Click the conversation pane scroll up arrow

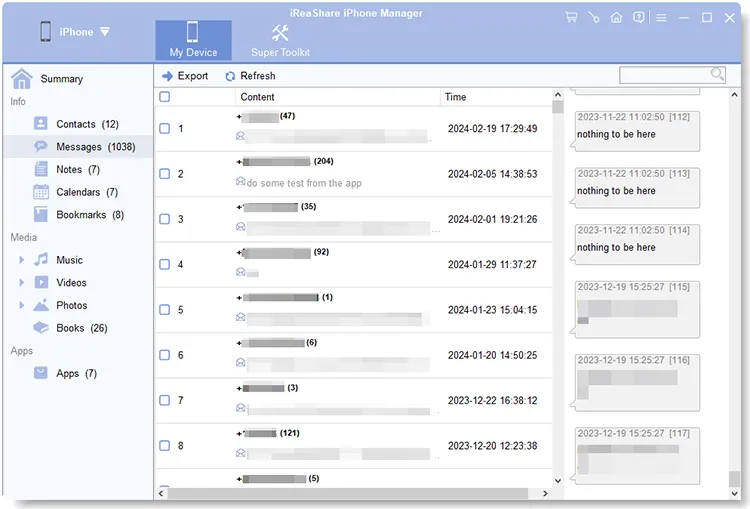pos(734,95)
